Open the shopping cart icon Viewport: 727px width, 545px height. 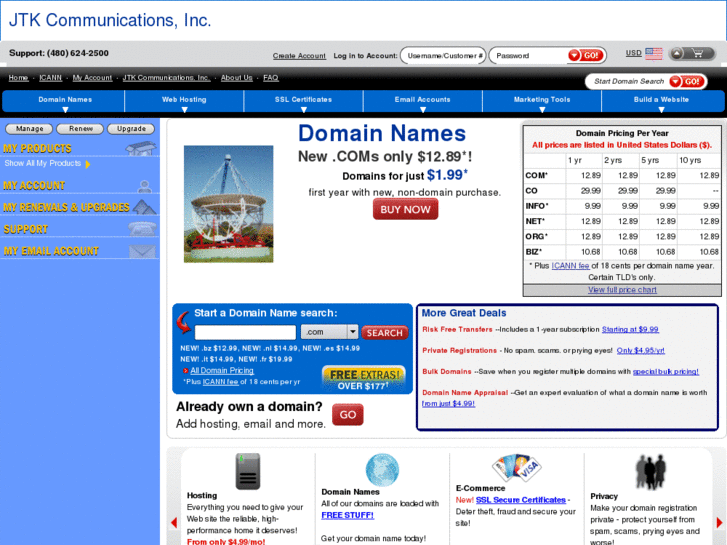(x=698, y=54)
